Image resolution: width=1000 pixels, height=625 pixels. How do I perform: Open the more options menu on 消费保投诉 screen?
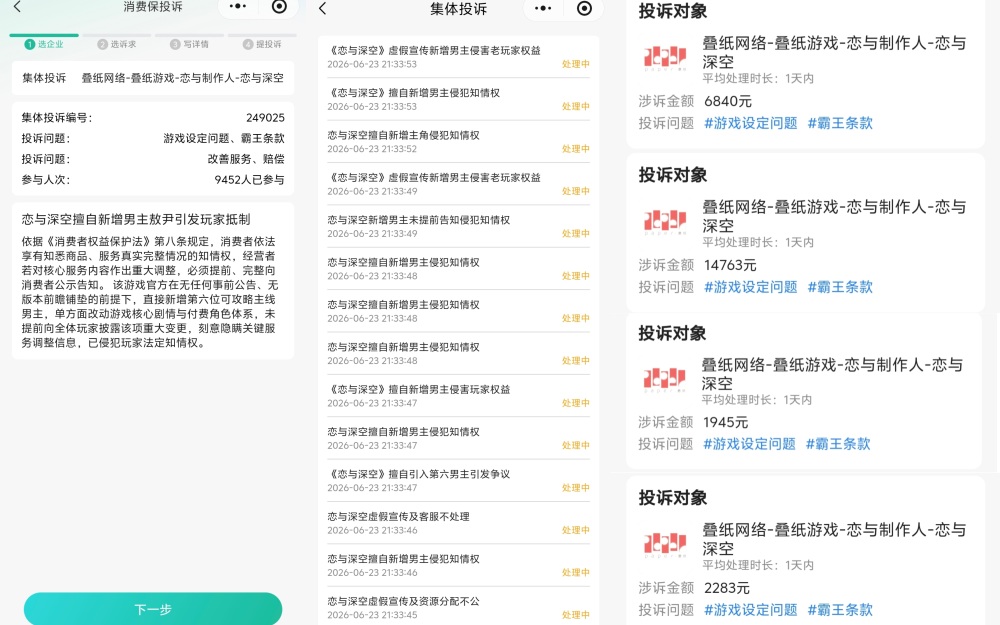tap(238, 6)
